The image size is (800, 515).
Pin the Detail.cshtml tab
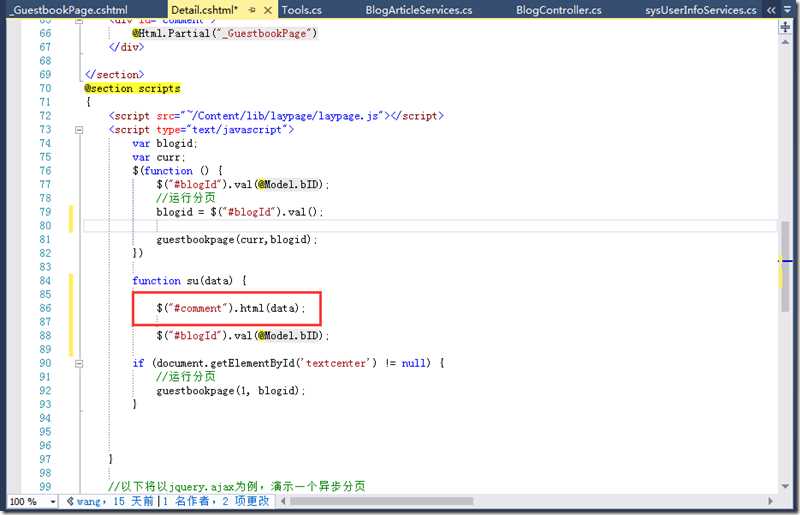(x=252, y=10)
